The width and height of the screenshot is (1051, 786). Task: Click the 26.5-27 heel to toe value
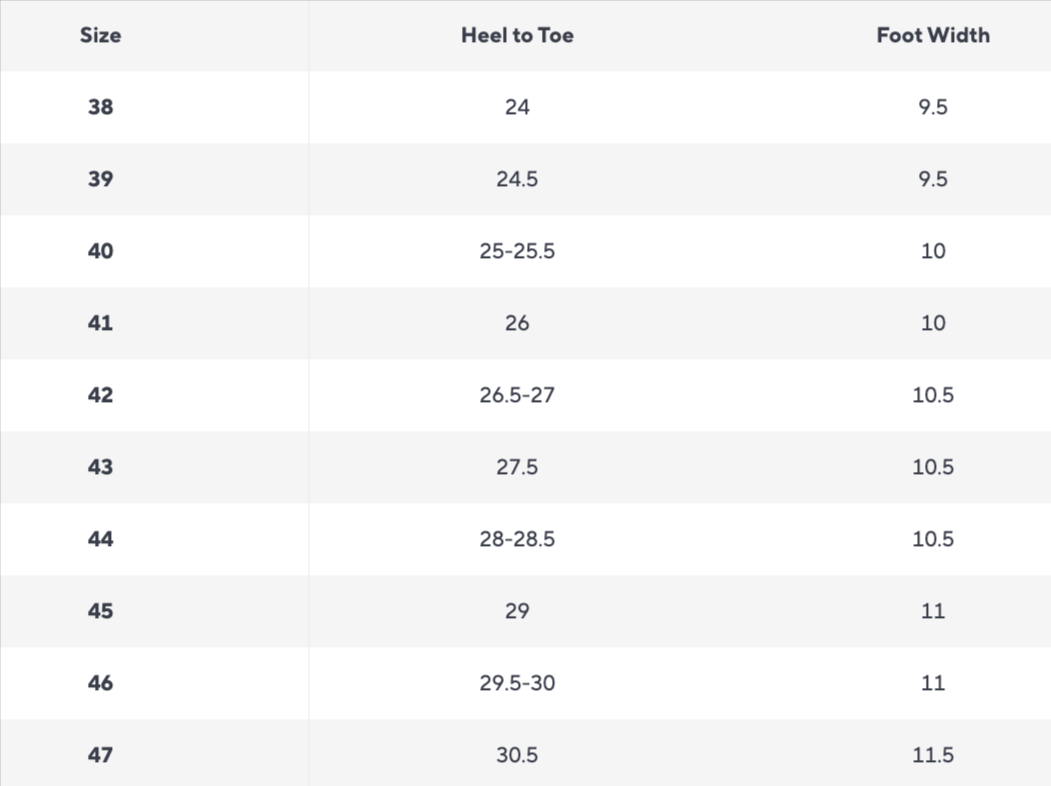point(517,395)
